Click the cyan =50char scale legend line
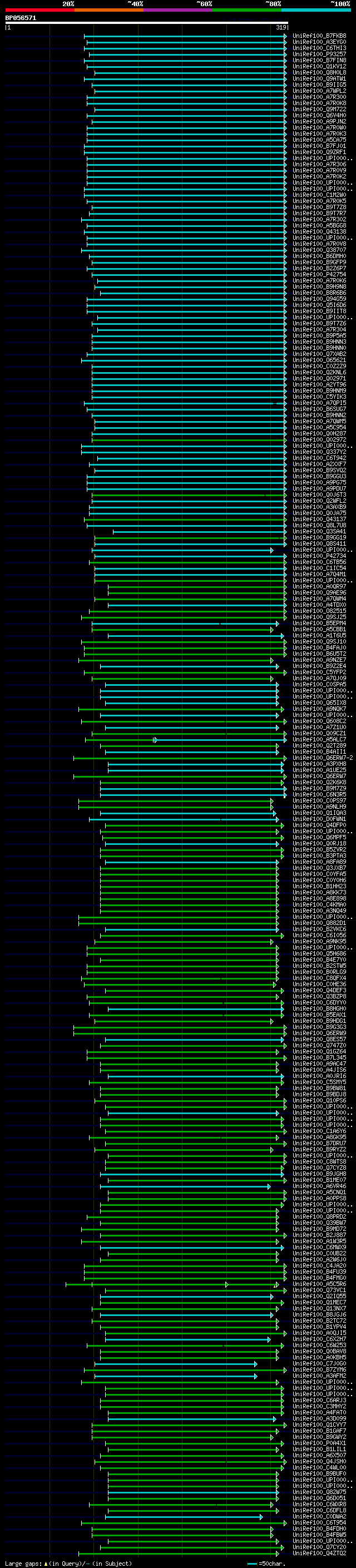 click(253, 1564)
